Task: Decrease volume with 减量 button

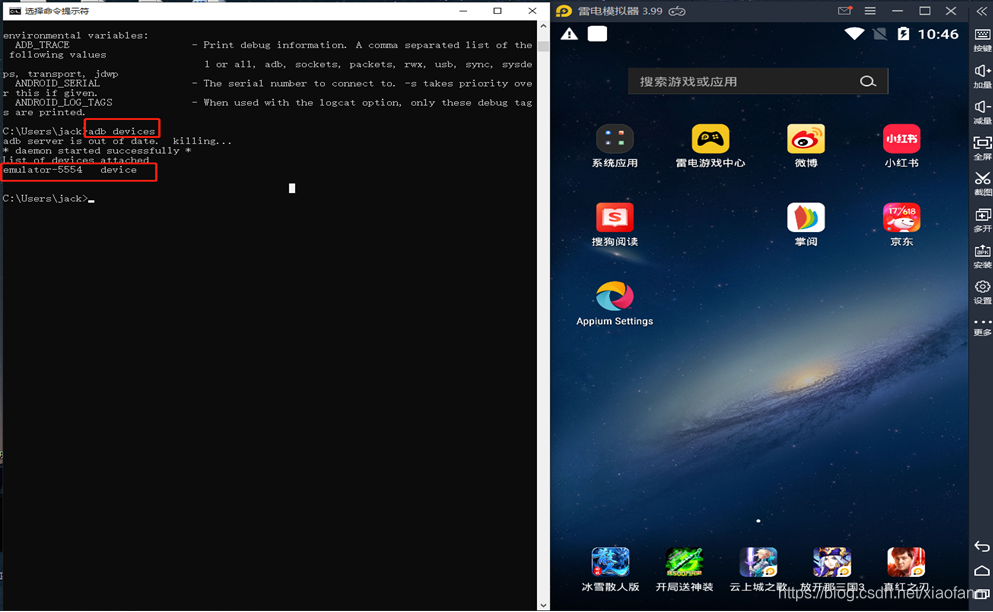Action: click(982, 112)
